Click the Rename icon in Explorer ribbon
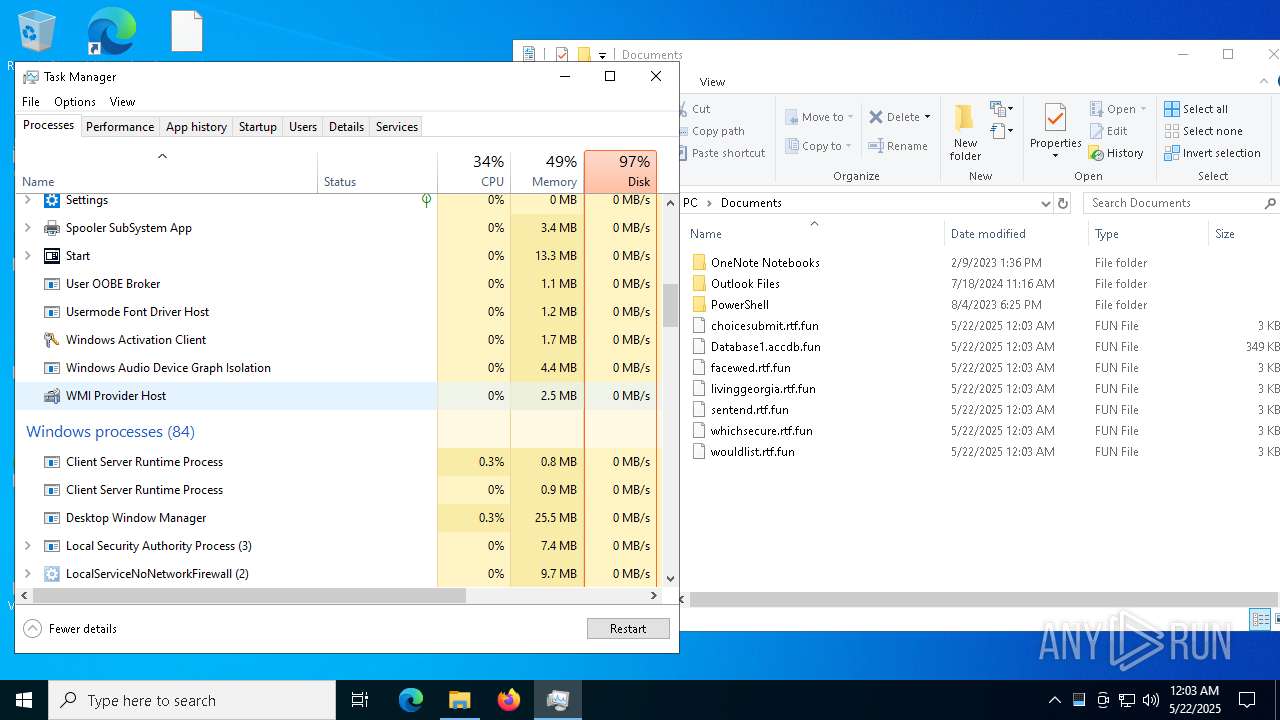 876,146
